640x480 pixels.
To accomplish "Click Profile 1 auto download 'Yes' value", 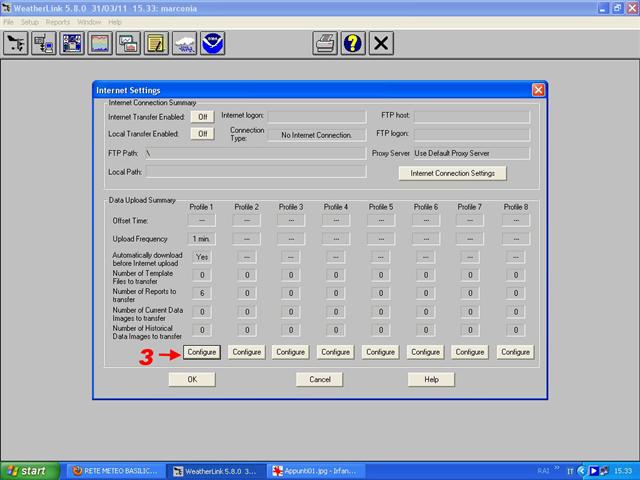I will pos(202,257).
